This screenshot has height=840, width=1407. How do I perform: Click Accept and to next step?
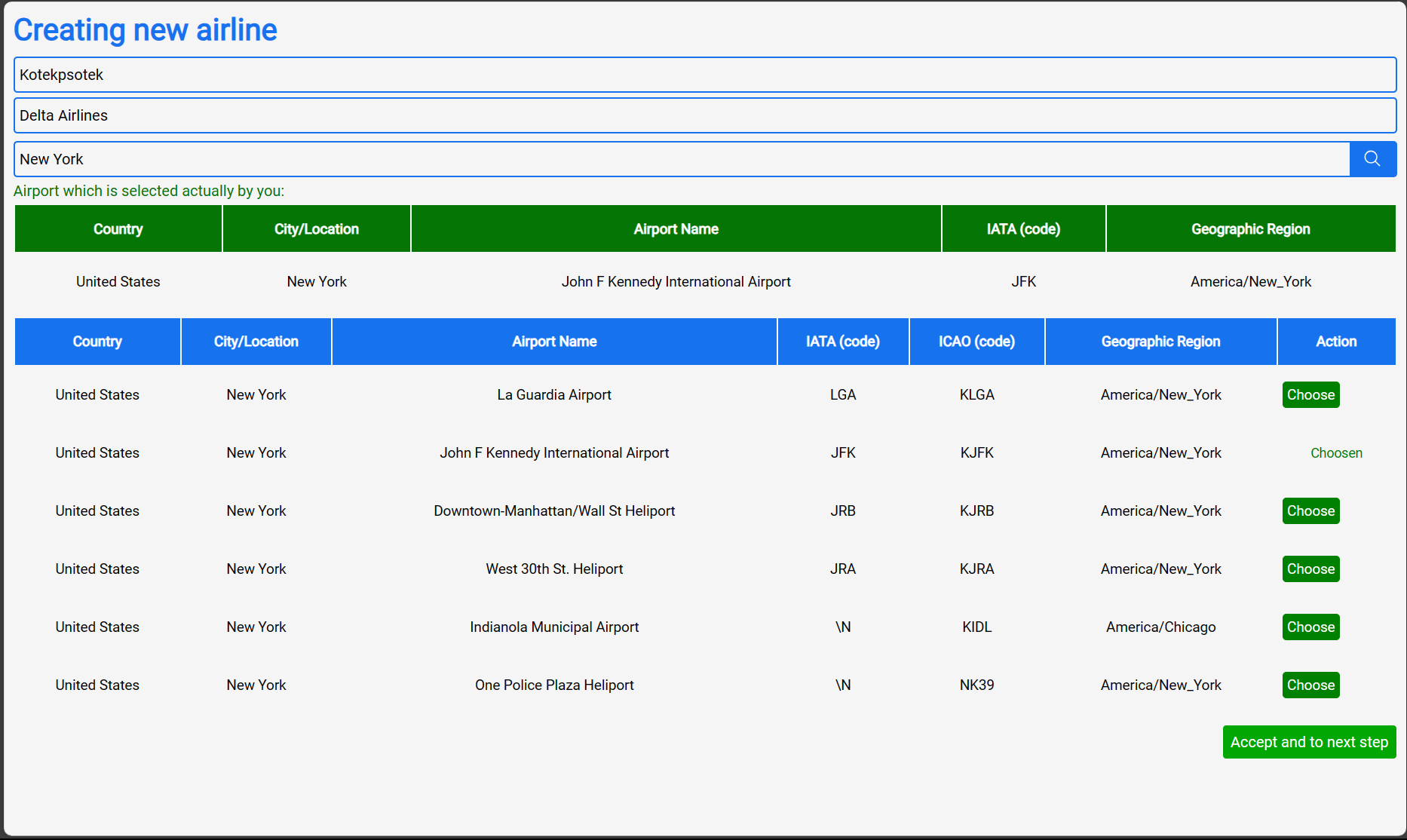[1309, 742]
